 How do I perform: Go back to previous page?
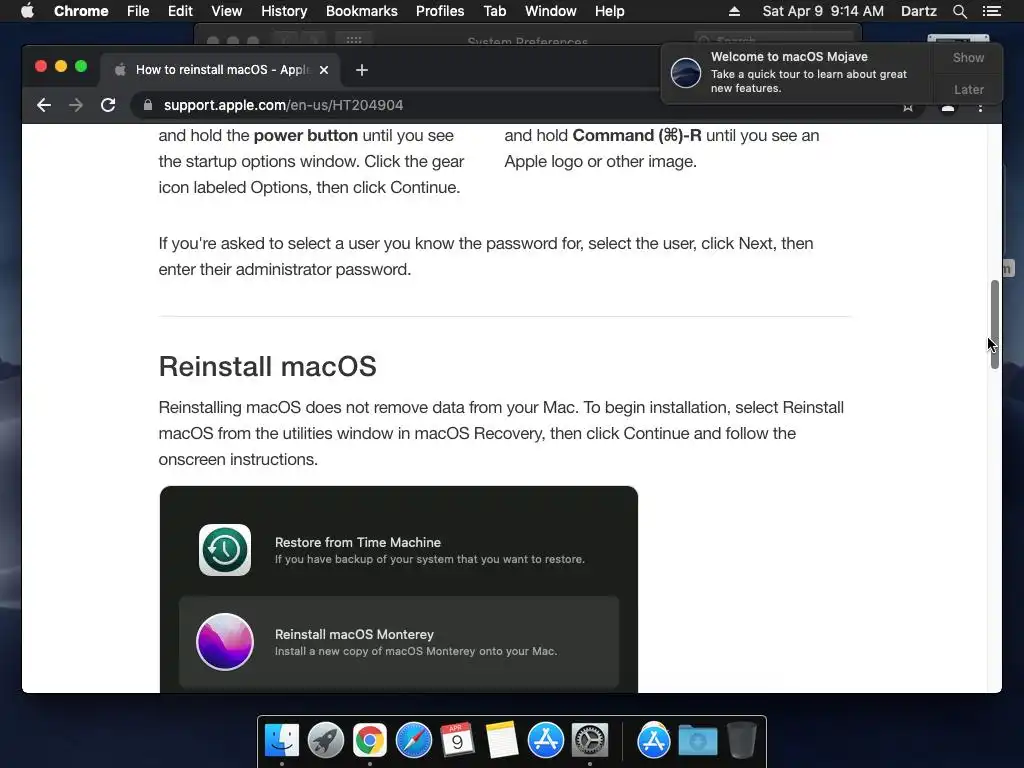(44, 105)
